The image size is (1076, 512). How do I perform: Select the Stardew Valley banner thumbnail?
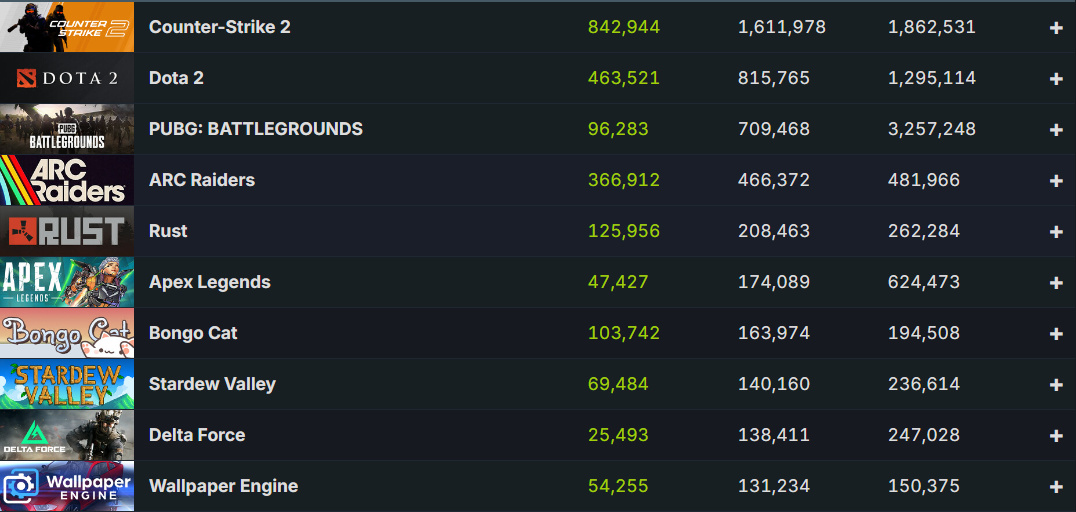66,384
